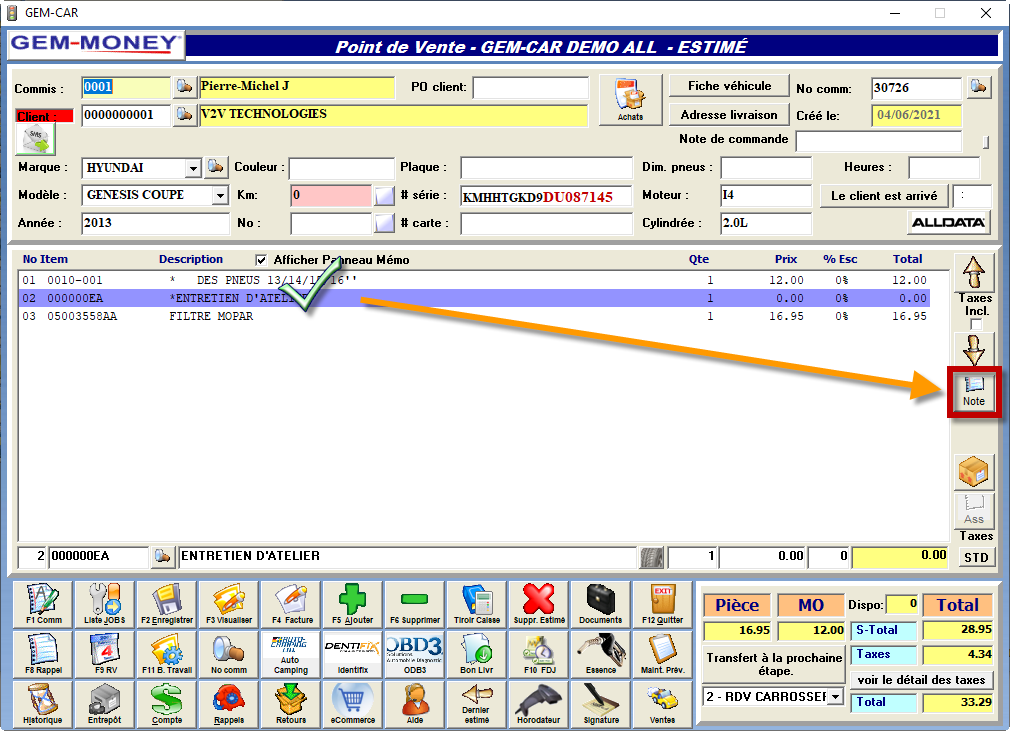The height and width of the screenshot is (731, 1010).
Task: Save with F2 Enregistrer icon
Action: [167, 604]
